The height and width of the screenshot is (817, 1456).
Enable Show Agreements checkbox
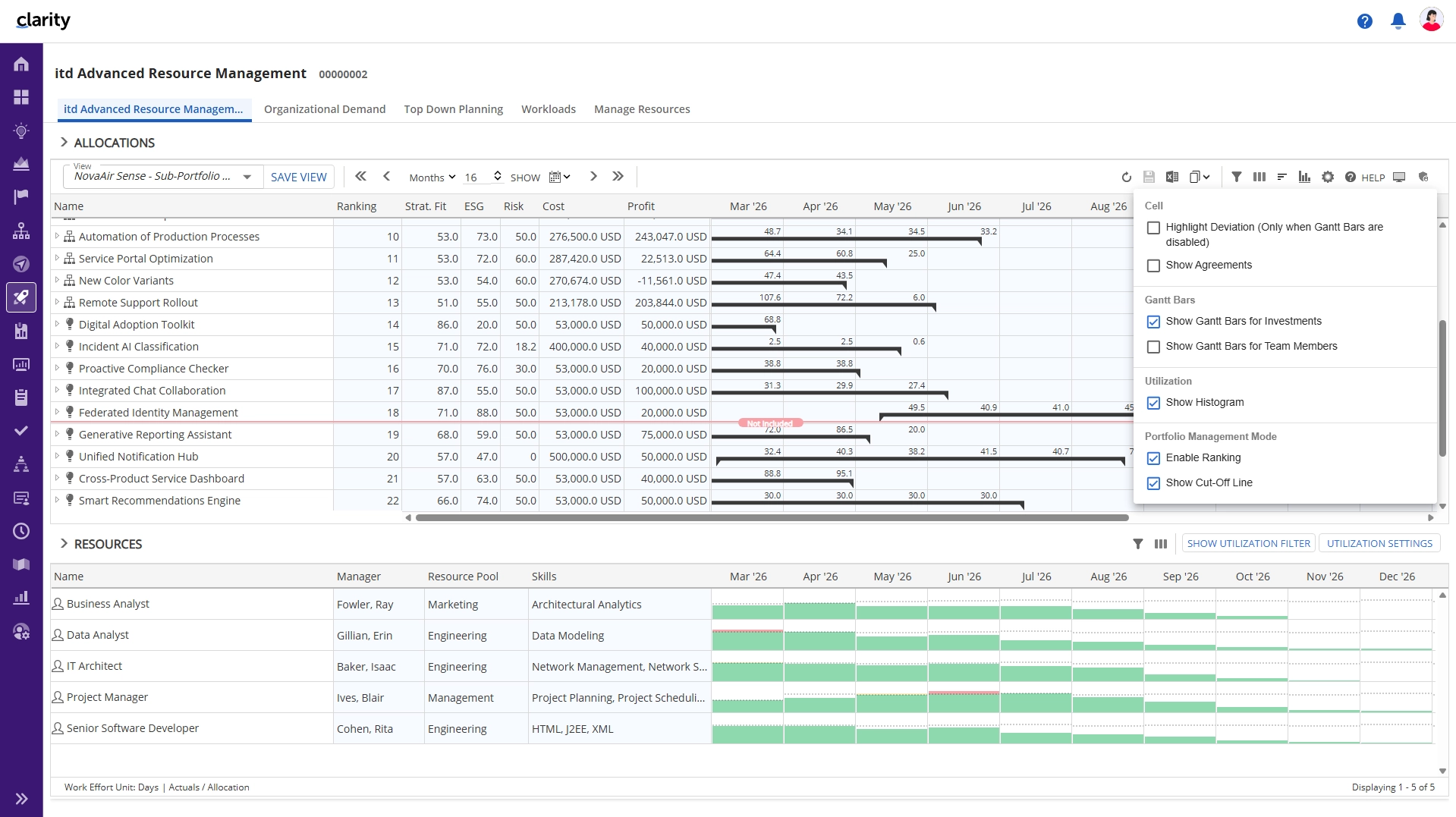pyautogui.click(x=1153, y=266)
